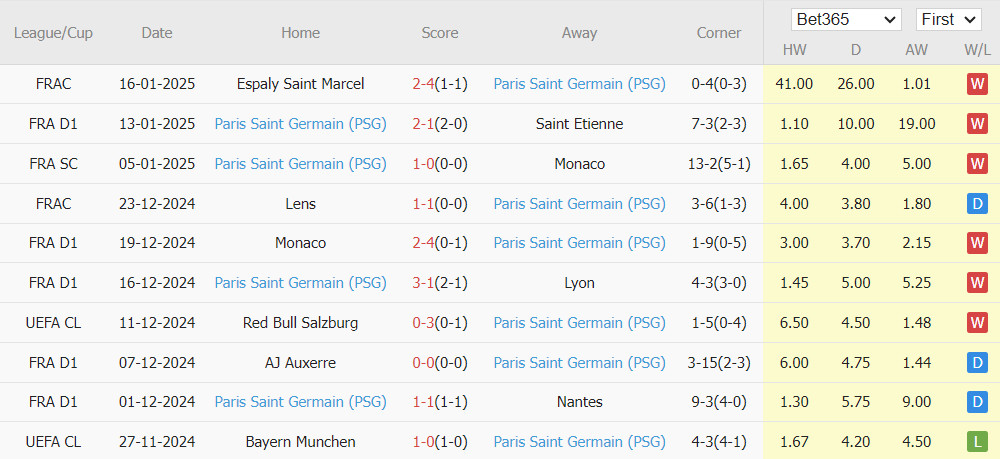This screenshot has height=459, width=1000.
Task: Open the First odds type dropdown
Action: pos(948,20)
